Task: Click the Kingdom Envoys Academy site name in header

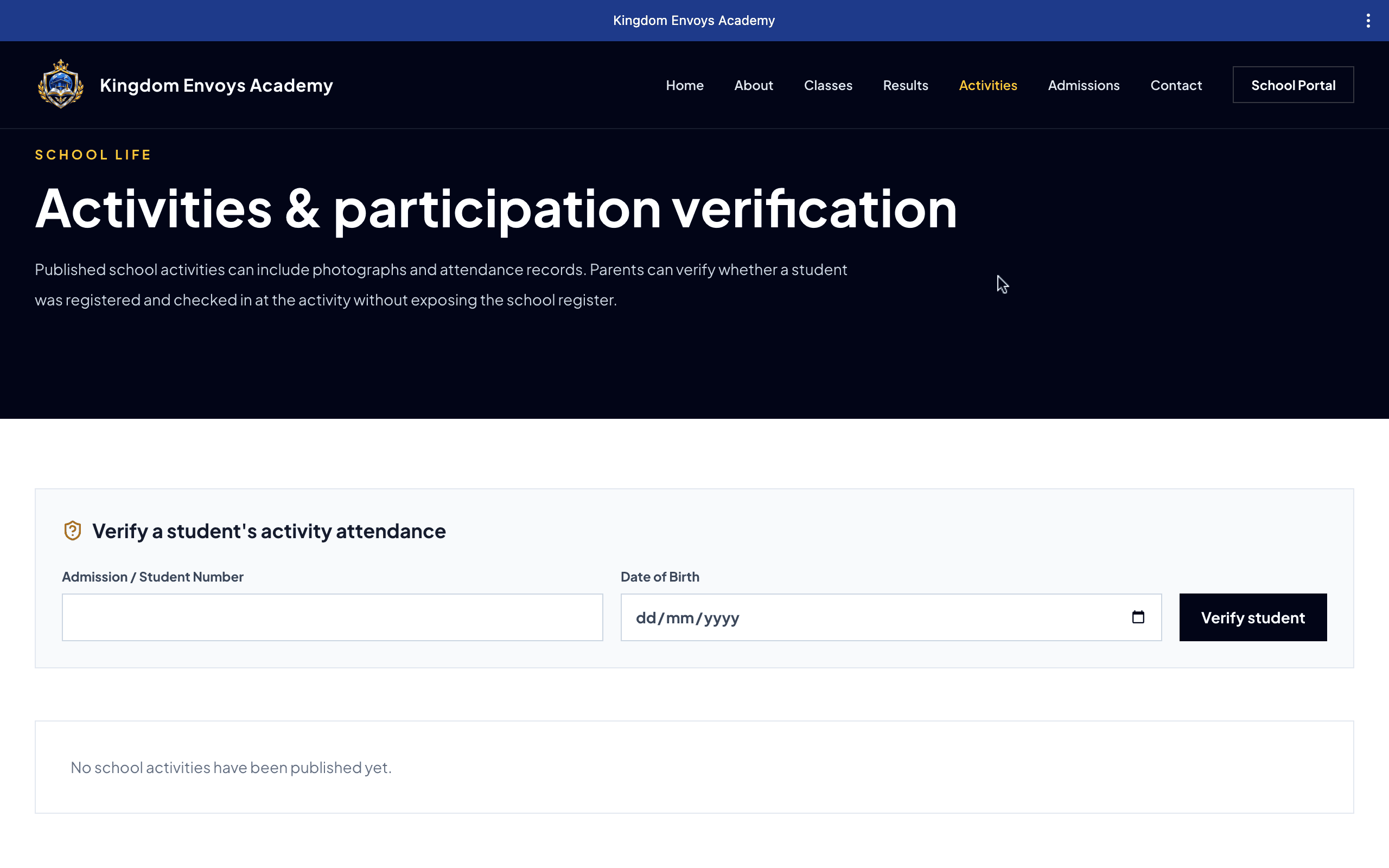Action: 216,85
